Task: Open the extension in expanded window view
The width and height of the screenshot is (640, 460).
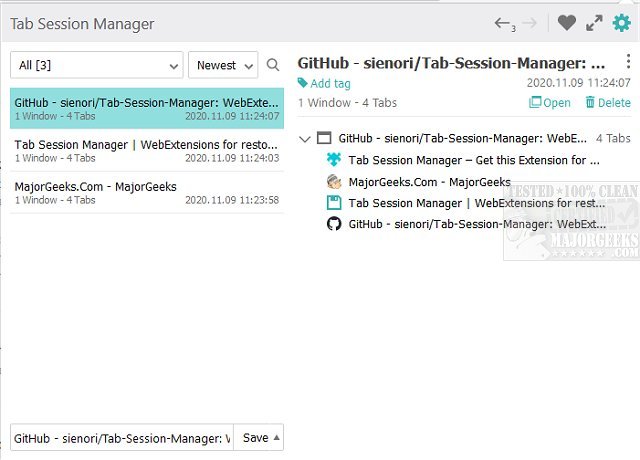Action: coord(594,23)
